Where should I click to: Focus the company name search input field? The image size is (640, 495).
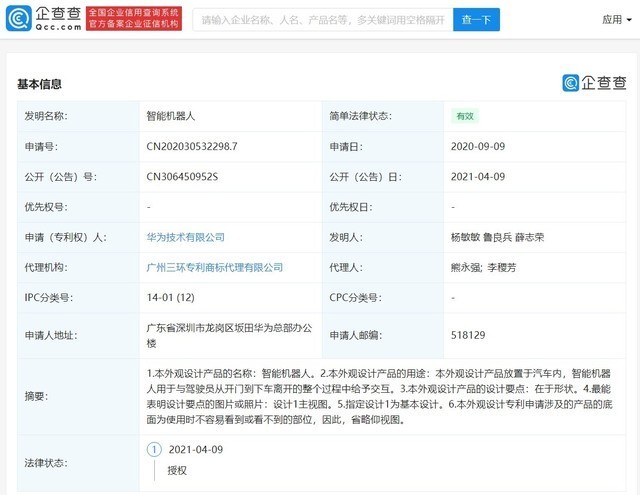[322, 20]
